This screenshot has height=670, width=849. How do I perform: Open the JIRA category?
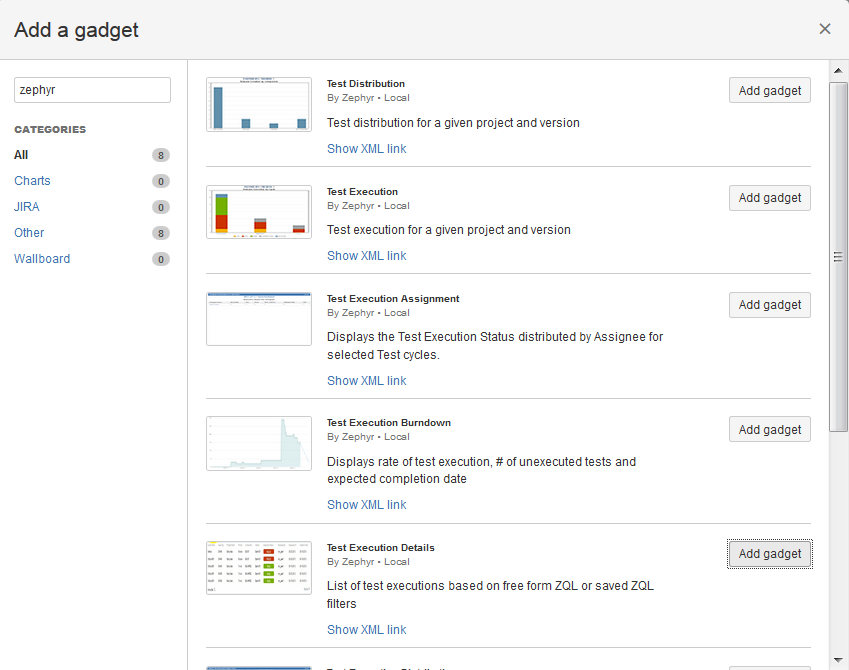[27, 207]
